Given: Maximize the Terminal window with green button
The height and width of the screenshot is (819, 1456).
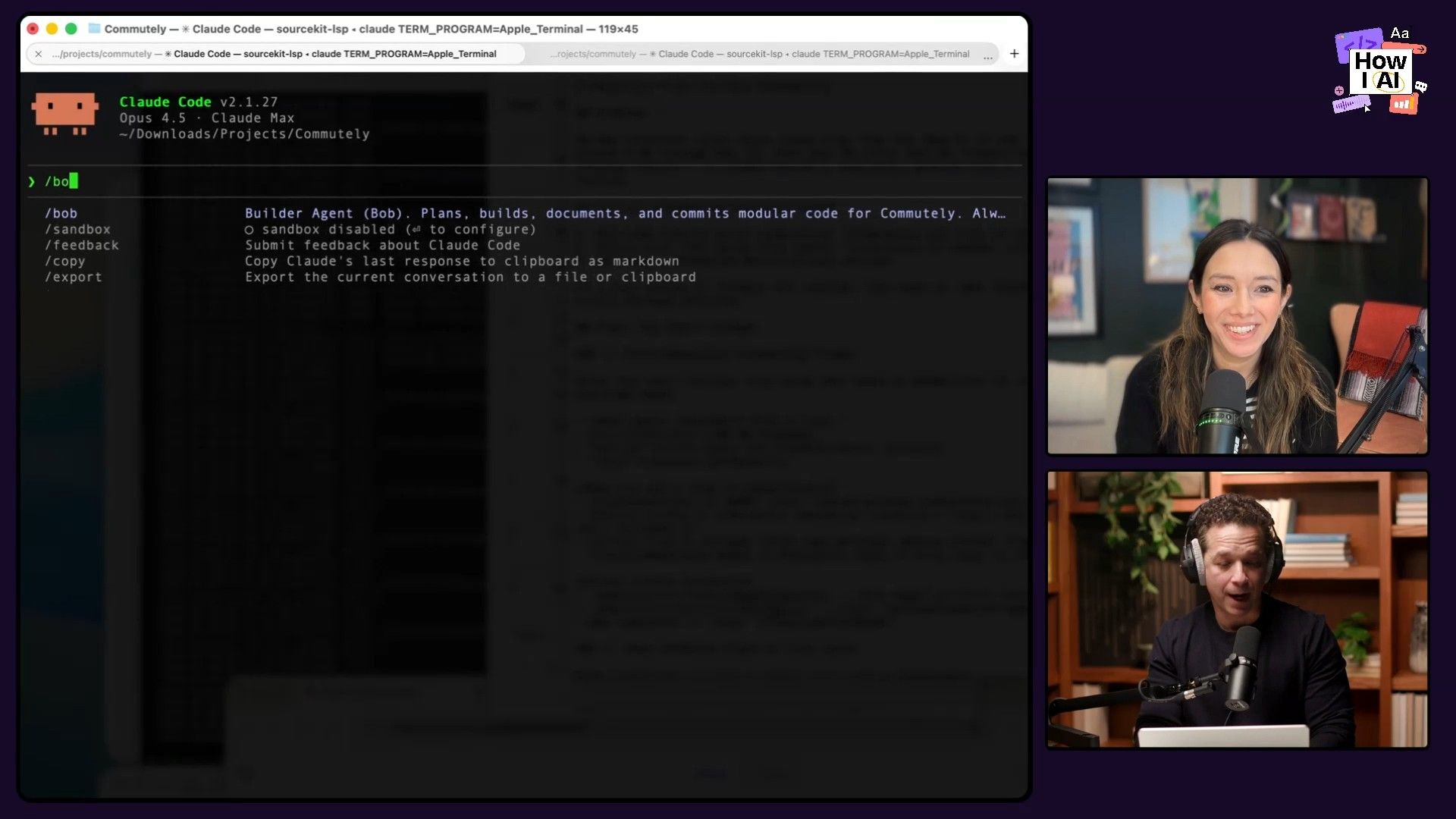Looking at the screenshot, I should pos(71,29).
